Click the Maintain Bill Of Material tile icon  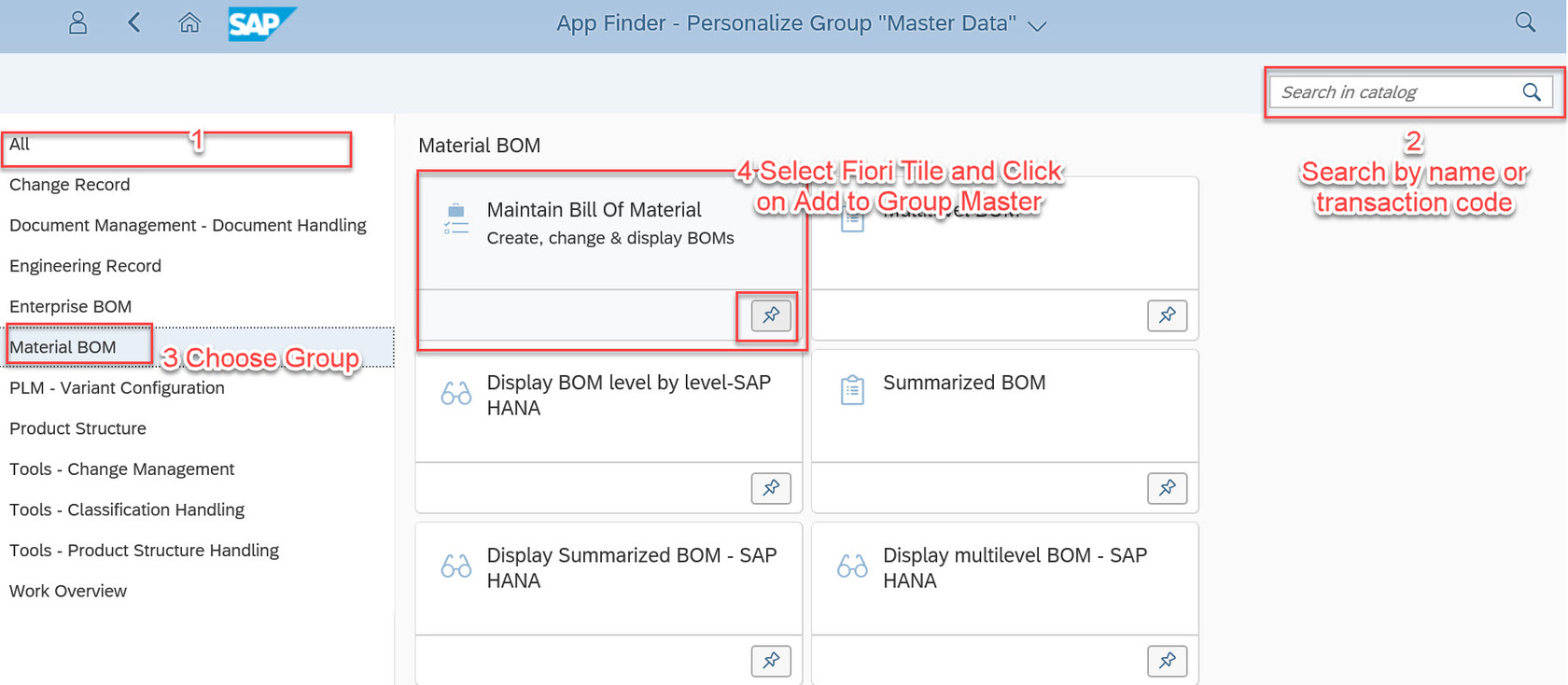click(455, 218)
